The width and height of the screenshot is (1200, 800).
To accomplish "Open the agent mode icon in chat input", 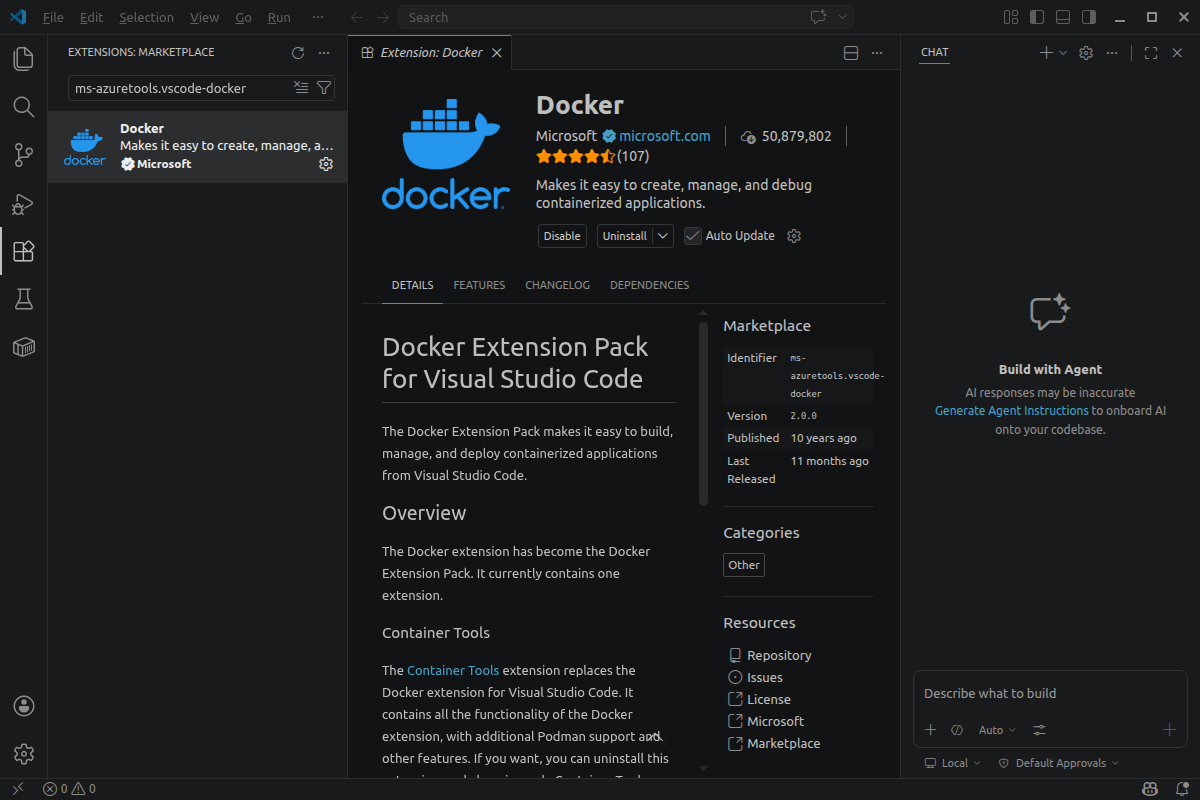I will (x=957, y=730).
